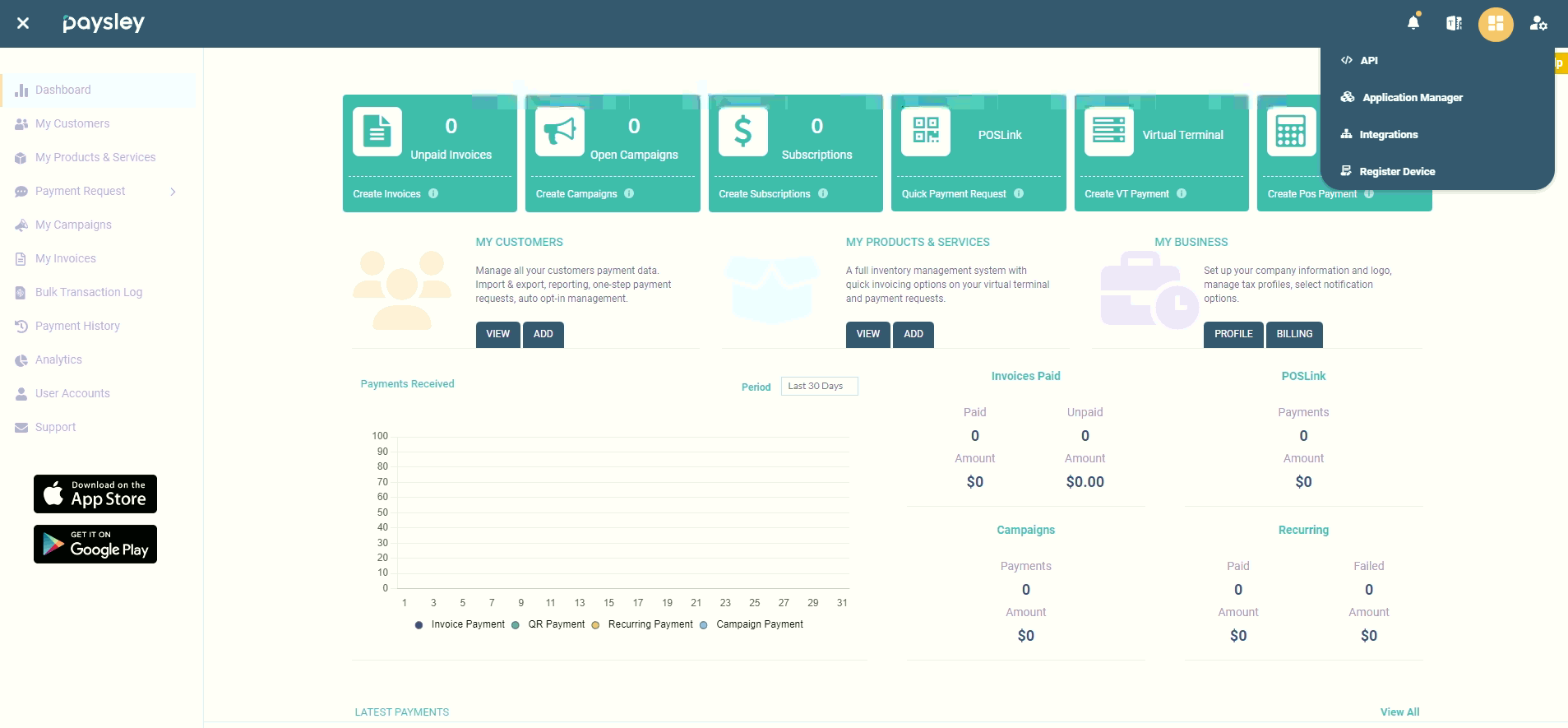Click ADD under My Products & Services
Screen dimensions: 1568x728
[x=914, y=334]
